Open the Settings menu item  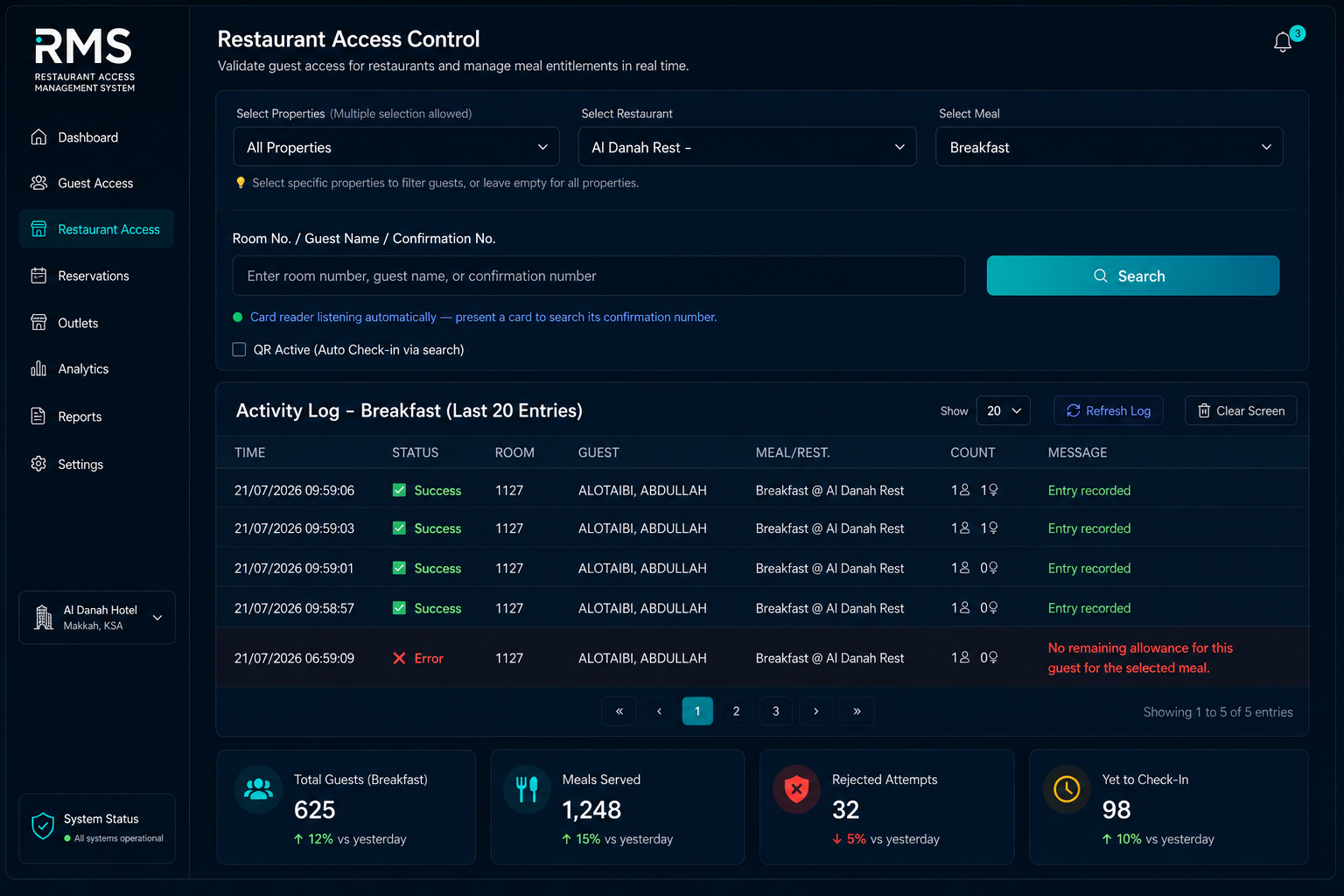(96, 464)
